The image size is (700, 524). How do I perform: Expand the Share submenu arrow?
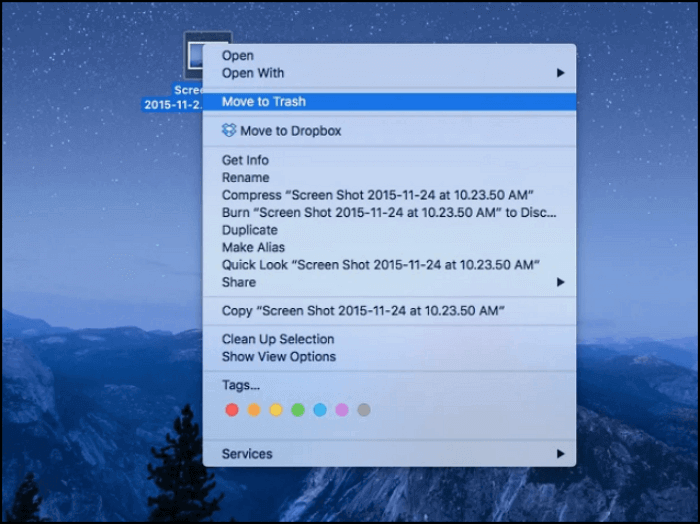pos(561,282)
